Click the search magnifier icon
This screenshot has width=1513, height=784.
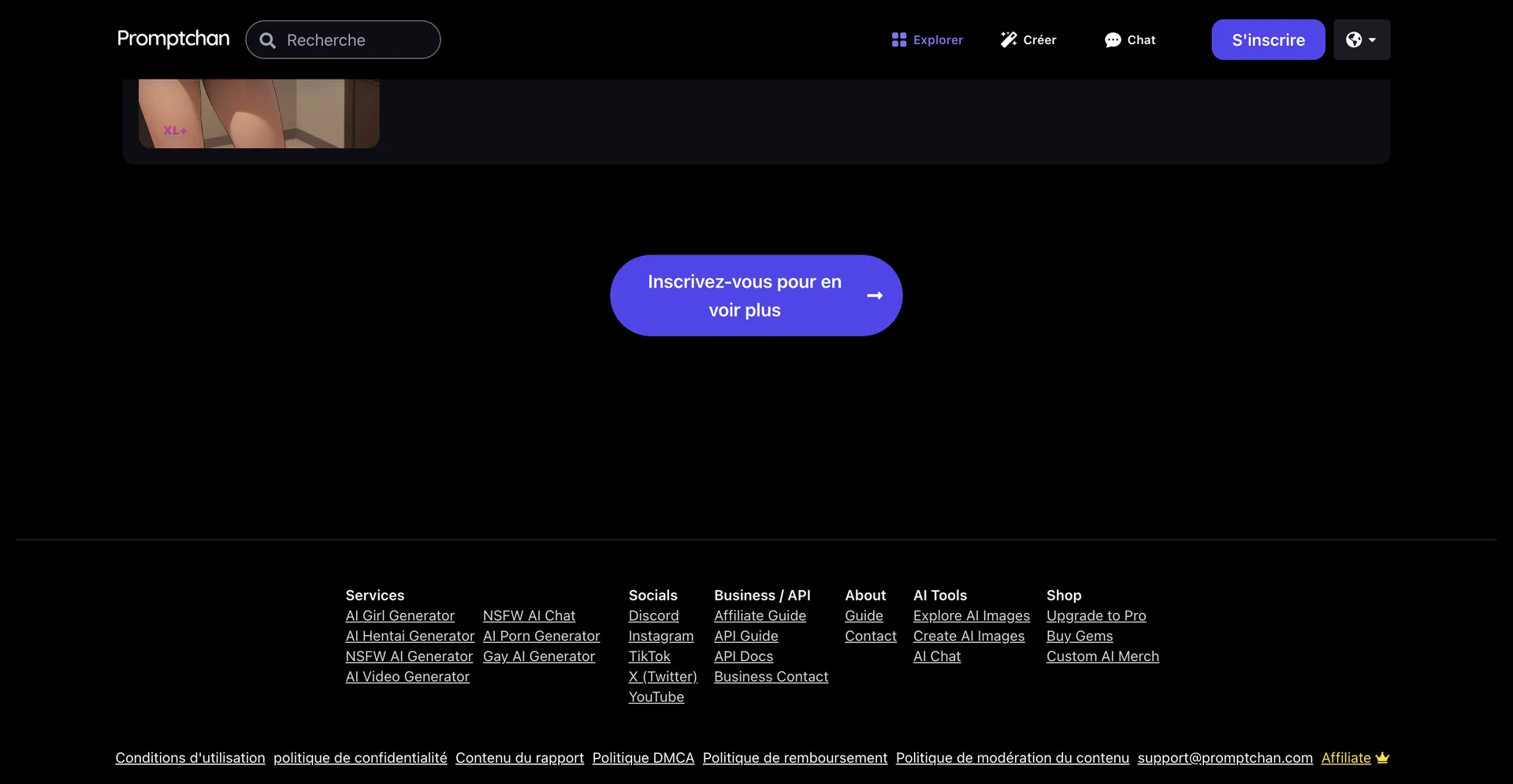tap(266, 39)
